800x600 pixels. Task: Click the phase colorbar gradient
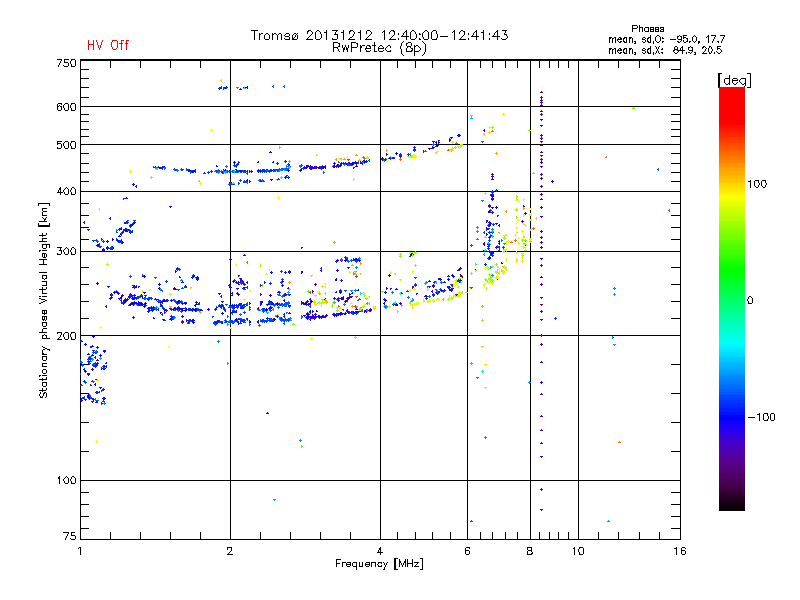click(x=732, y=299)
